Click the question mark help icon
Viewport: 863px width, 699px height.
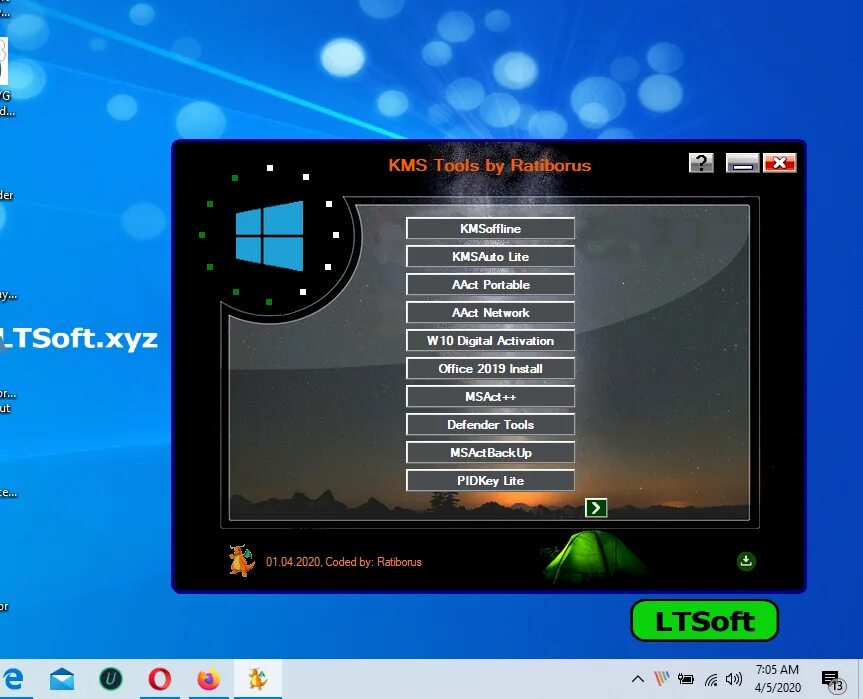tap(701, 163)
